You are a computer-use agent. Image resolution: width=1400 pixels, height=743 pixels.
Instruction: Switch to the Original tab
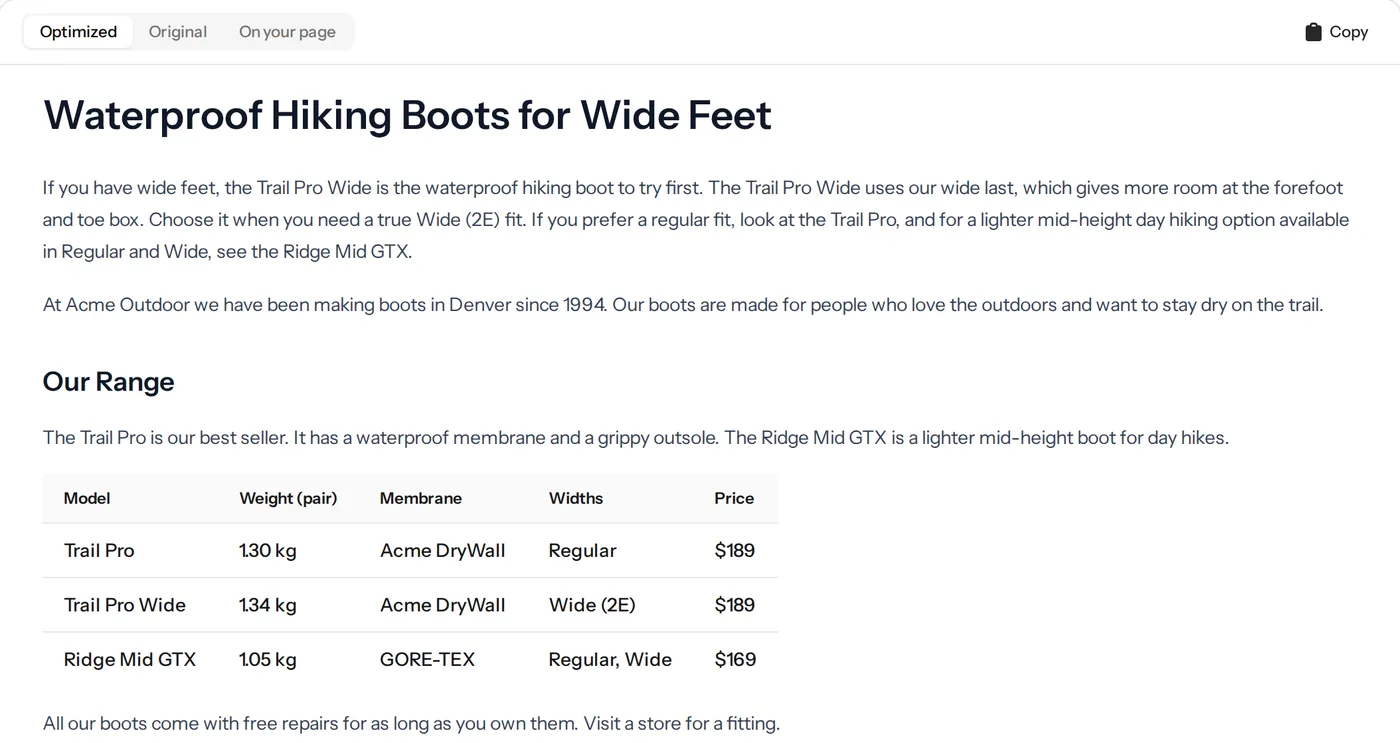point(178,32)
